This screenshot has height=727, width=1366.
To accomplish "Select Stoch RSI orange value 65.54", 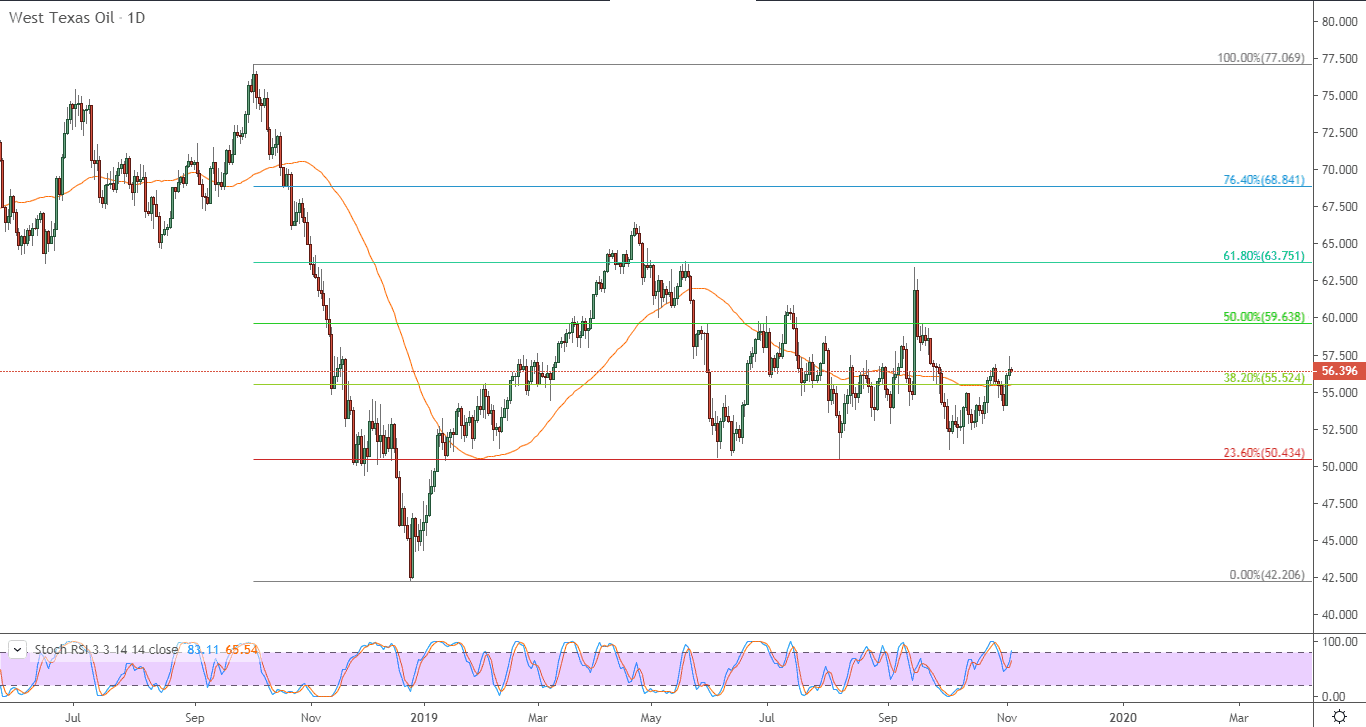I will pyautogui.click(x=239, y=650).
